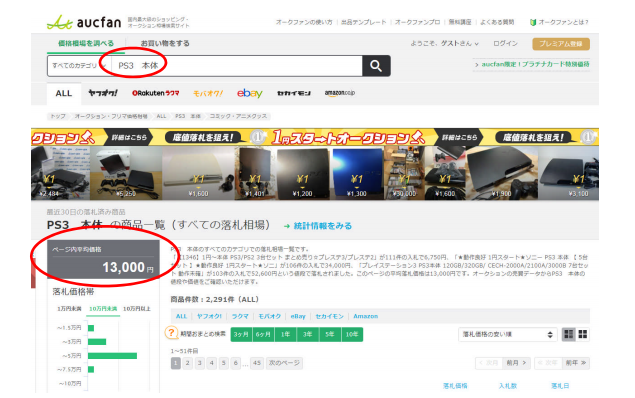Open the 落札価格の安い順 sort dropdown
Image resolution: width=635 pixels, height=398 pixels.
(507, 334)
